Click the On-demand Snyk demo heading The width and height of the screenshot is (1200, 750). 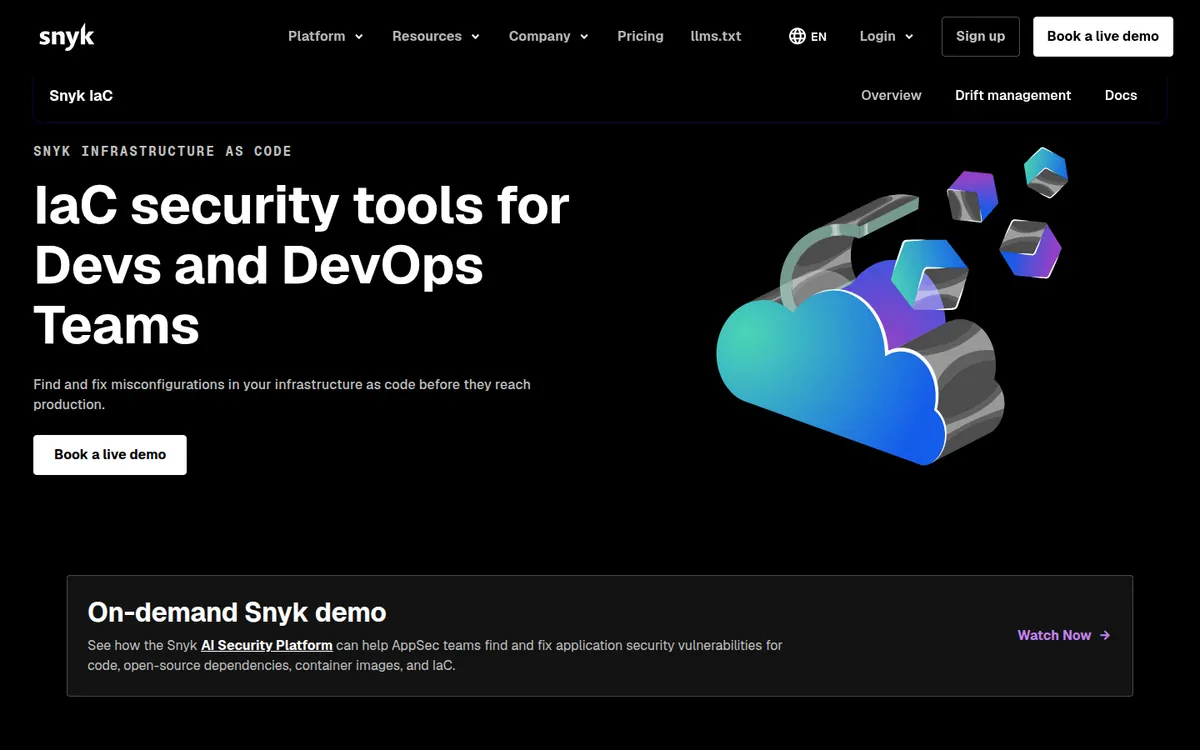pyautogui.click(x=237, y=612)
